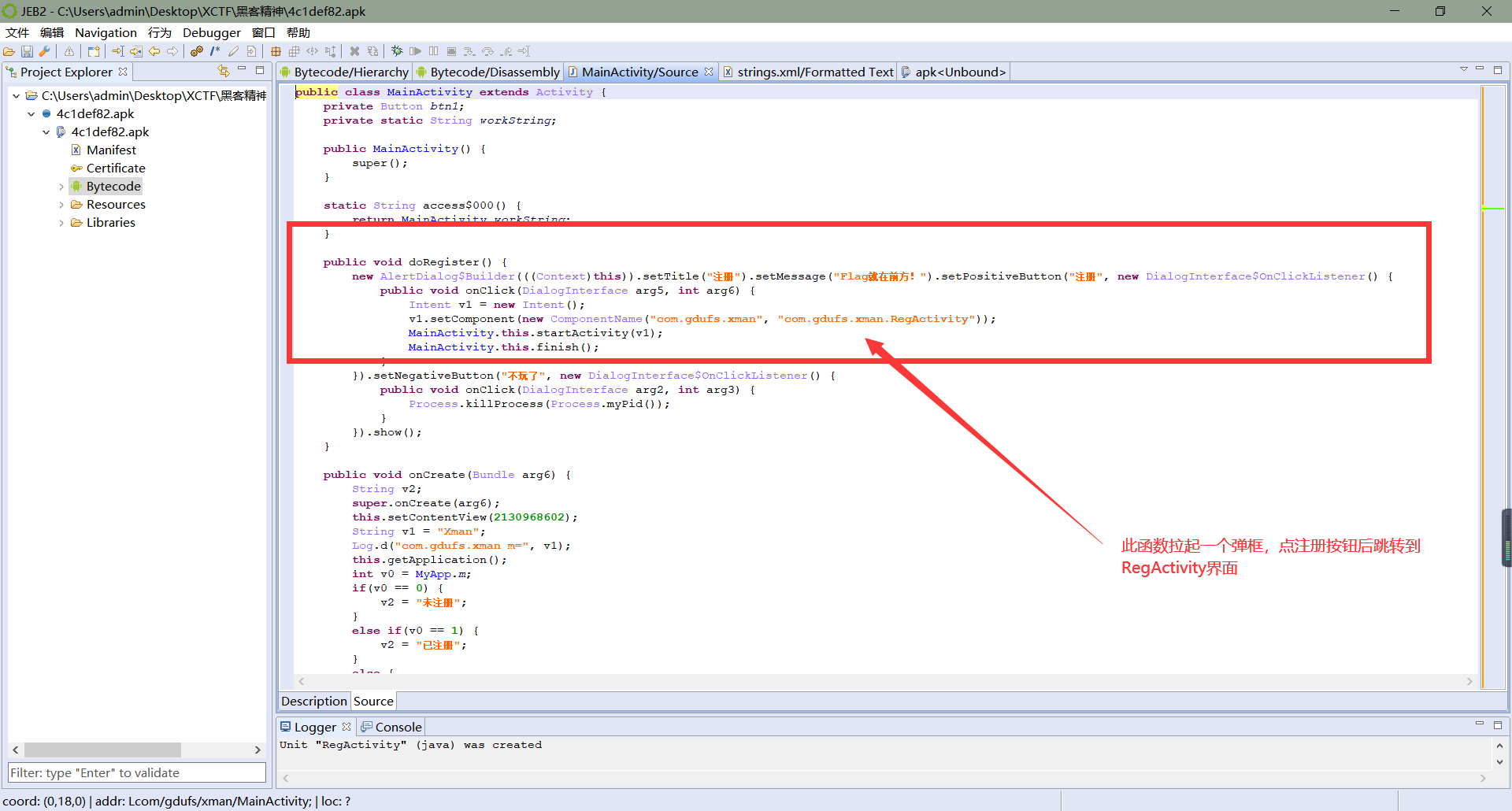Screen dimensions: 1512x811
Task: Switch to the Description bottom tab
Action: (x=314, y=701)
